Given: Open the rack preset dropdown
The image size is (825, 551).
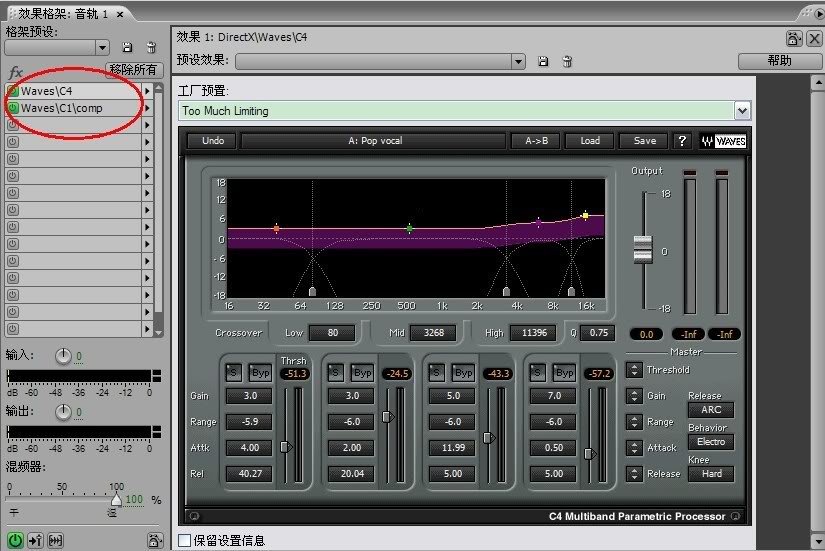Looking at the screenshot, I should point(103,48).
